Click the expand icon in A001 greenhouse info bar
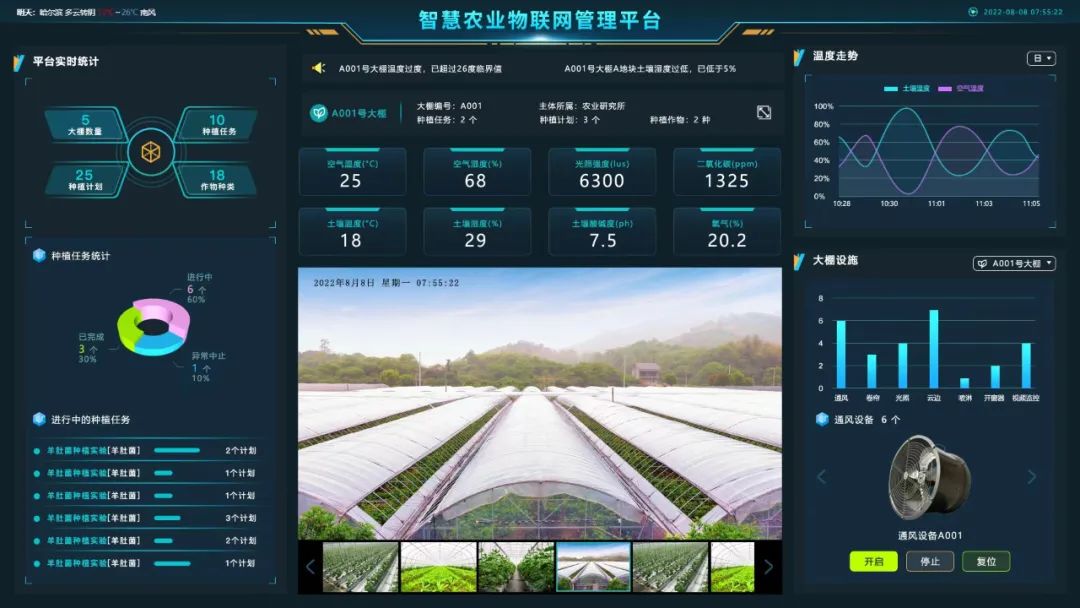The image size is (1080, 608). tap(764, 113)
